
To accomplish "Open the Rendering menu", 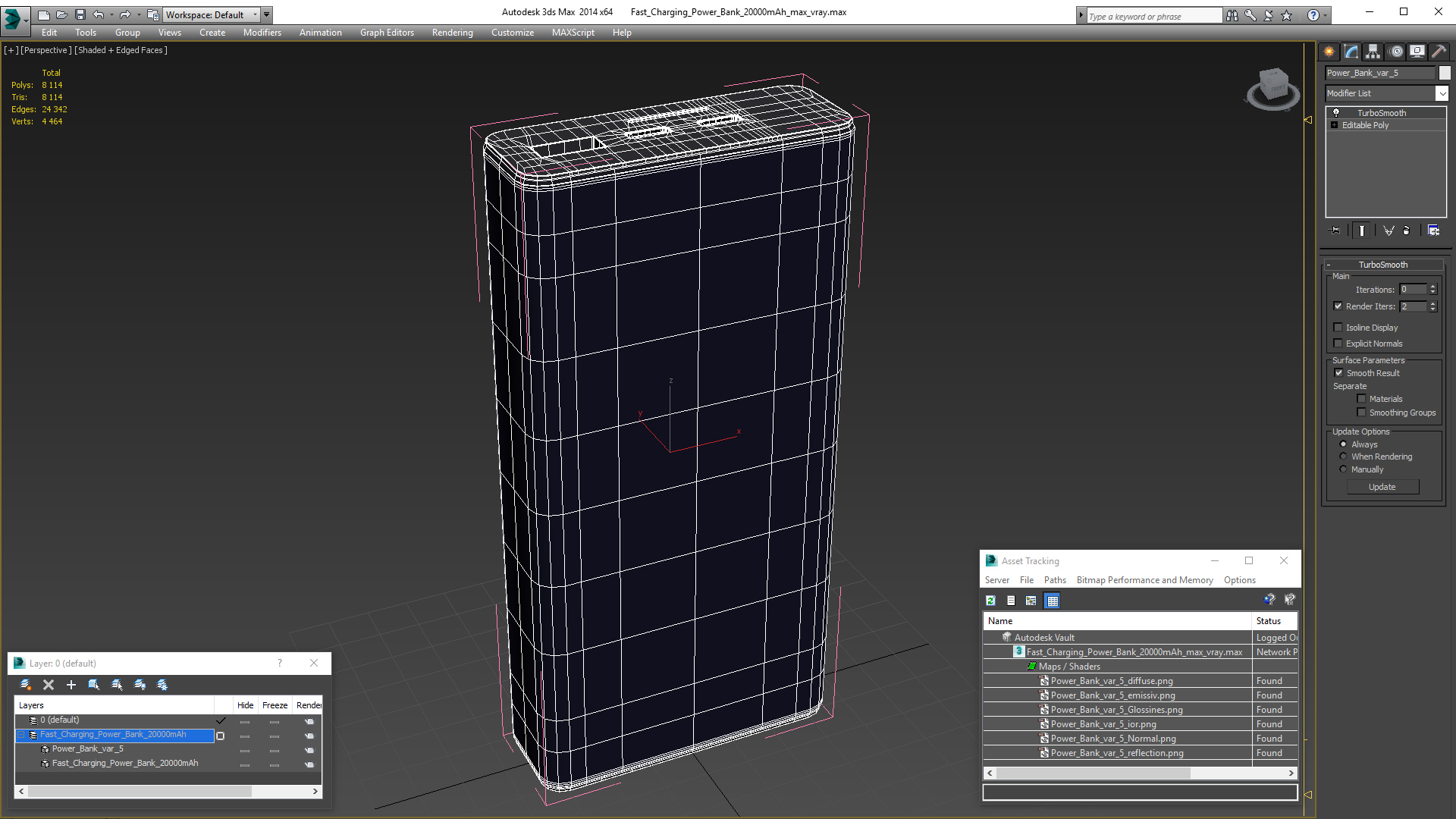I will [452, 33].
